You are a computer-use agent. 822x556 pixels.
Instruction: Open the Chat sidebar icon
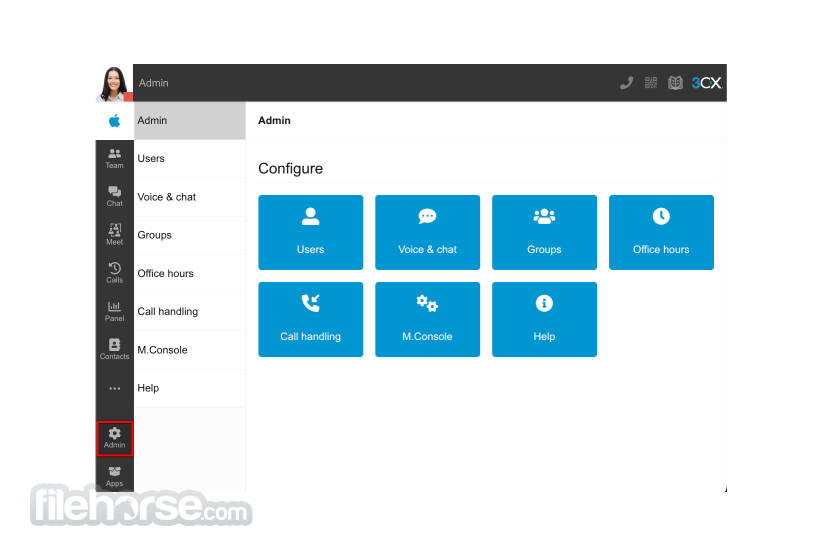tap(114, 197)
